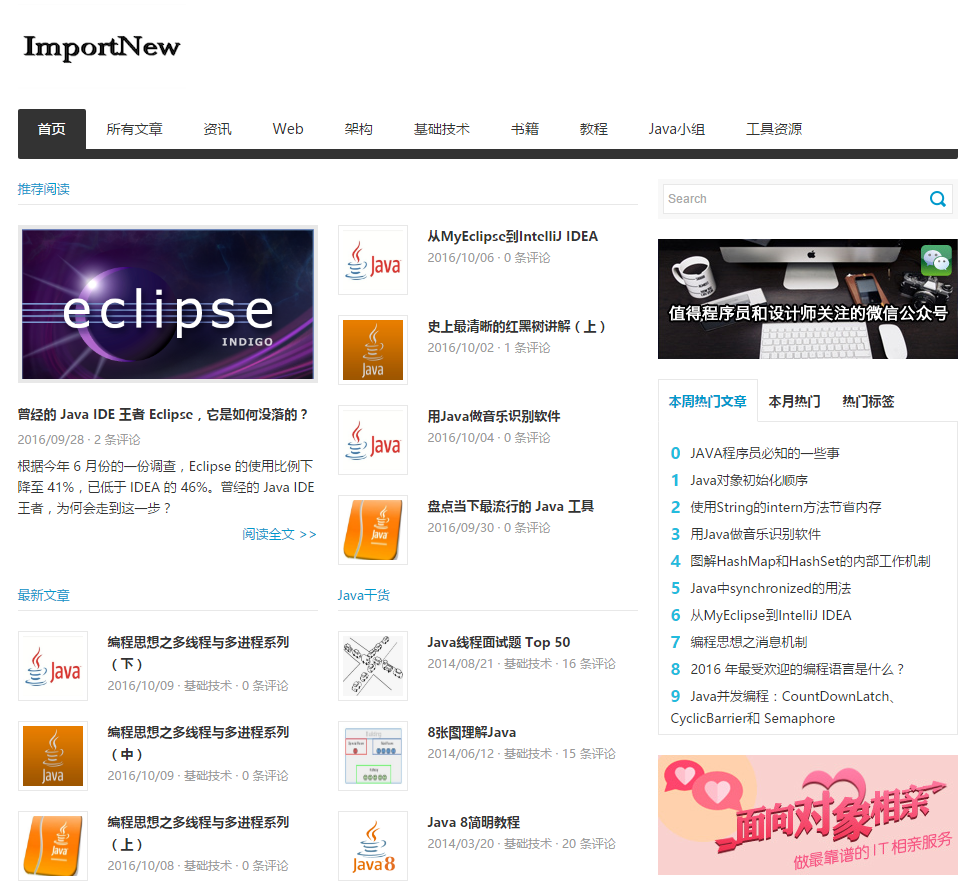Open the Java线程面试题 Top 50 article

pos(499,642)
